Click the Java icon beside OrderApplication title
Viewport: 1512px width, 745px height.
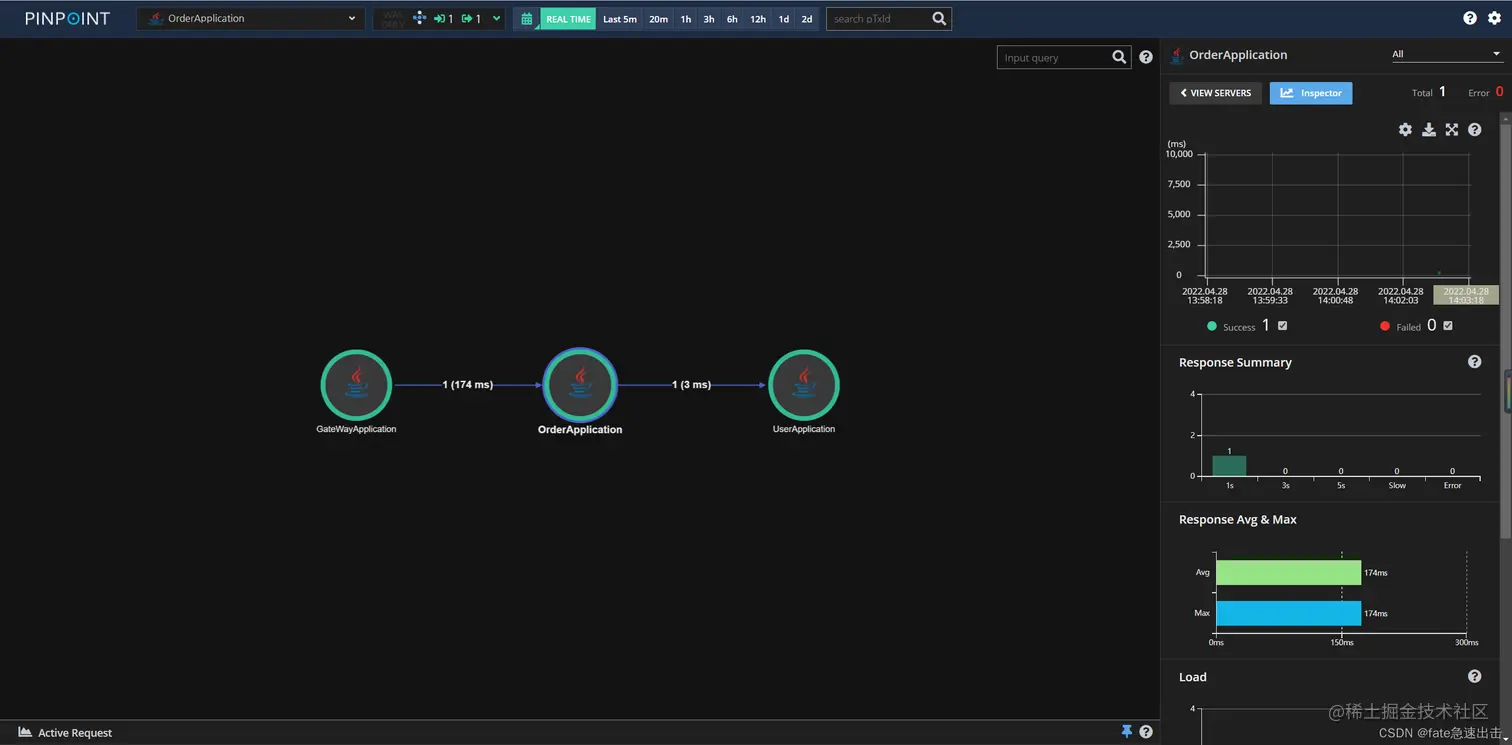click(x=1177, y=55)
